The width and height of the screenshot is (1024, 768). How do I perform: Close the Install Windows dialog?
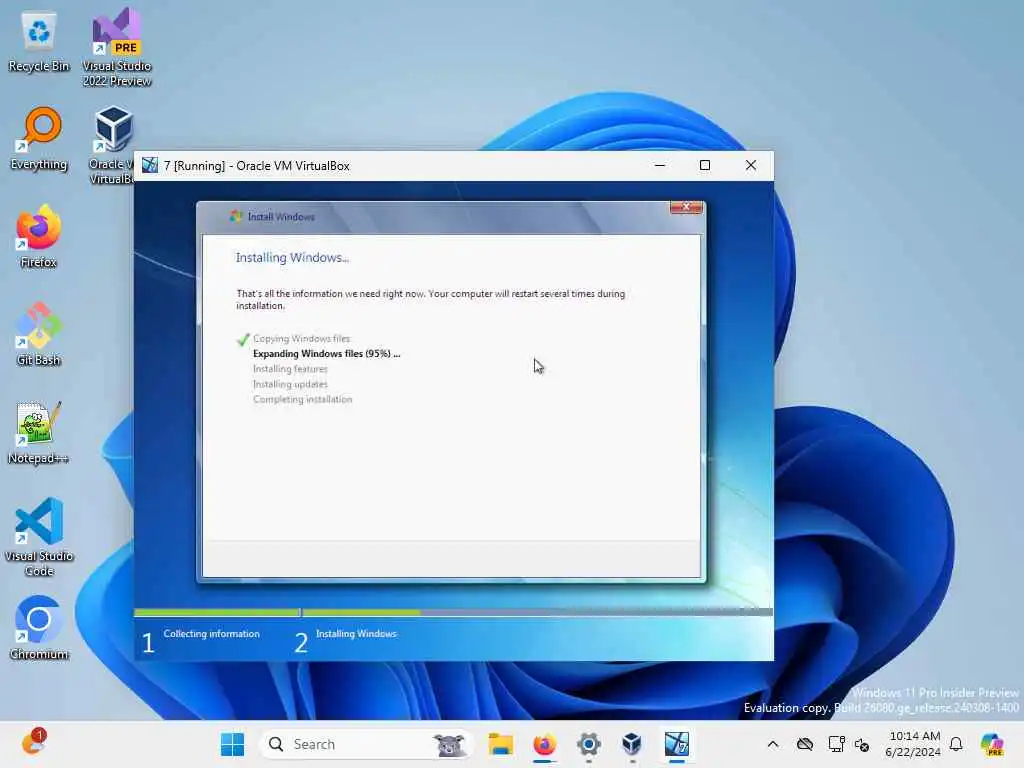click(x=686, y=207)
